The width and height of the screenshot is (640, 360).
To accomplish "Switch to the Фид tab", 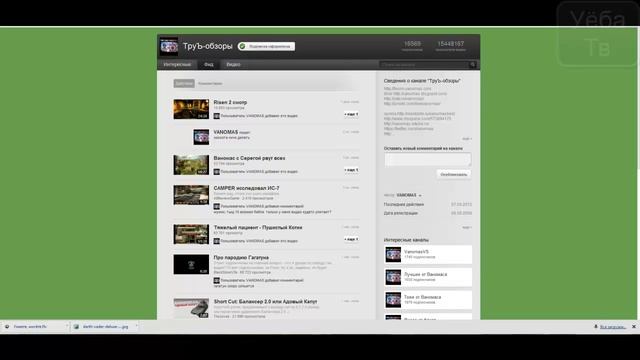I will point(209,64).
